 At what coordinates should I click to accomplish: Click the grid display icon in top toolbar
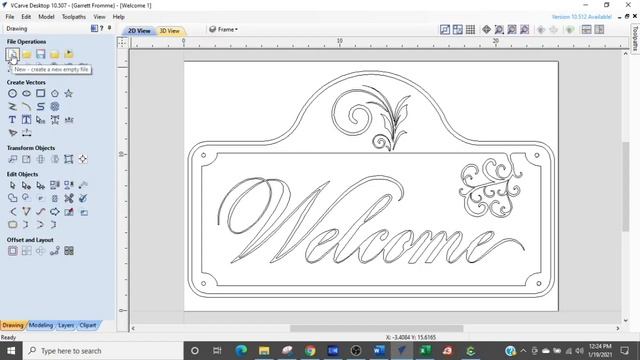(x=470, y=29)
